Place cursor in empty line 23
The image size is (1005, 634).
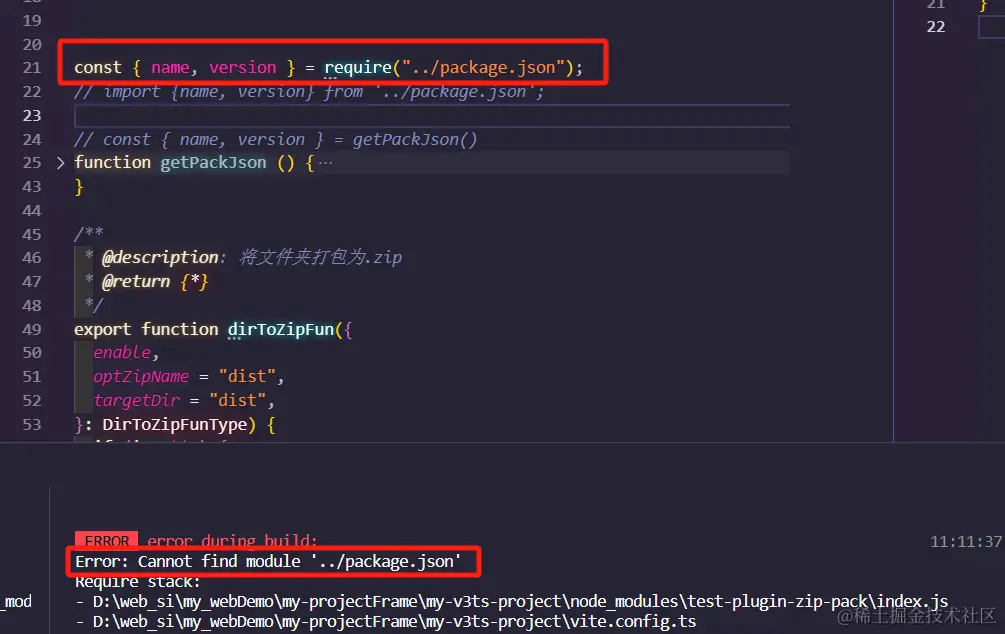[432, 116]
